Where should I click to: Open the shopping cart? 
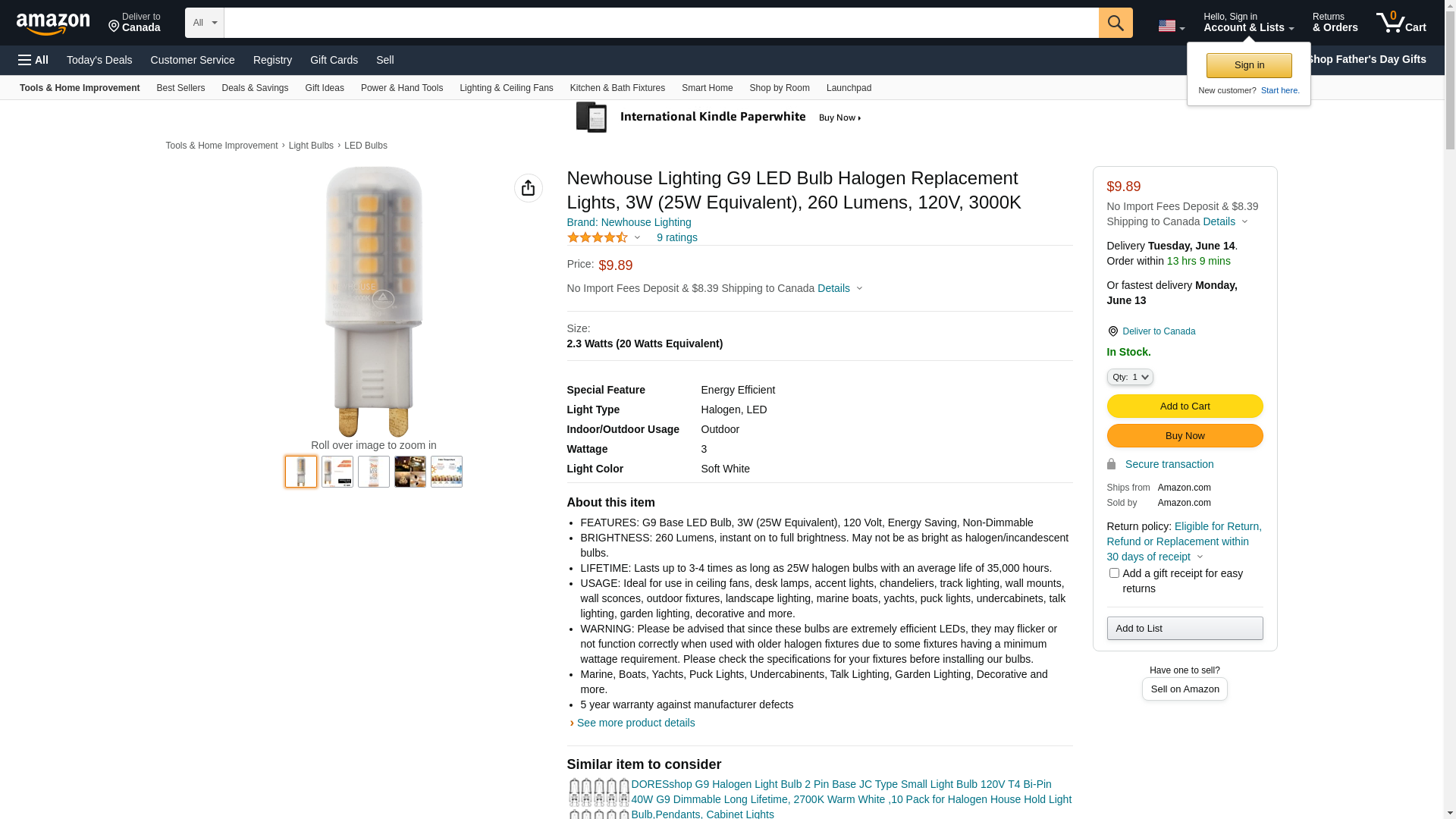[1401, 23]
